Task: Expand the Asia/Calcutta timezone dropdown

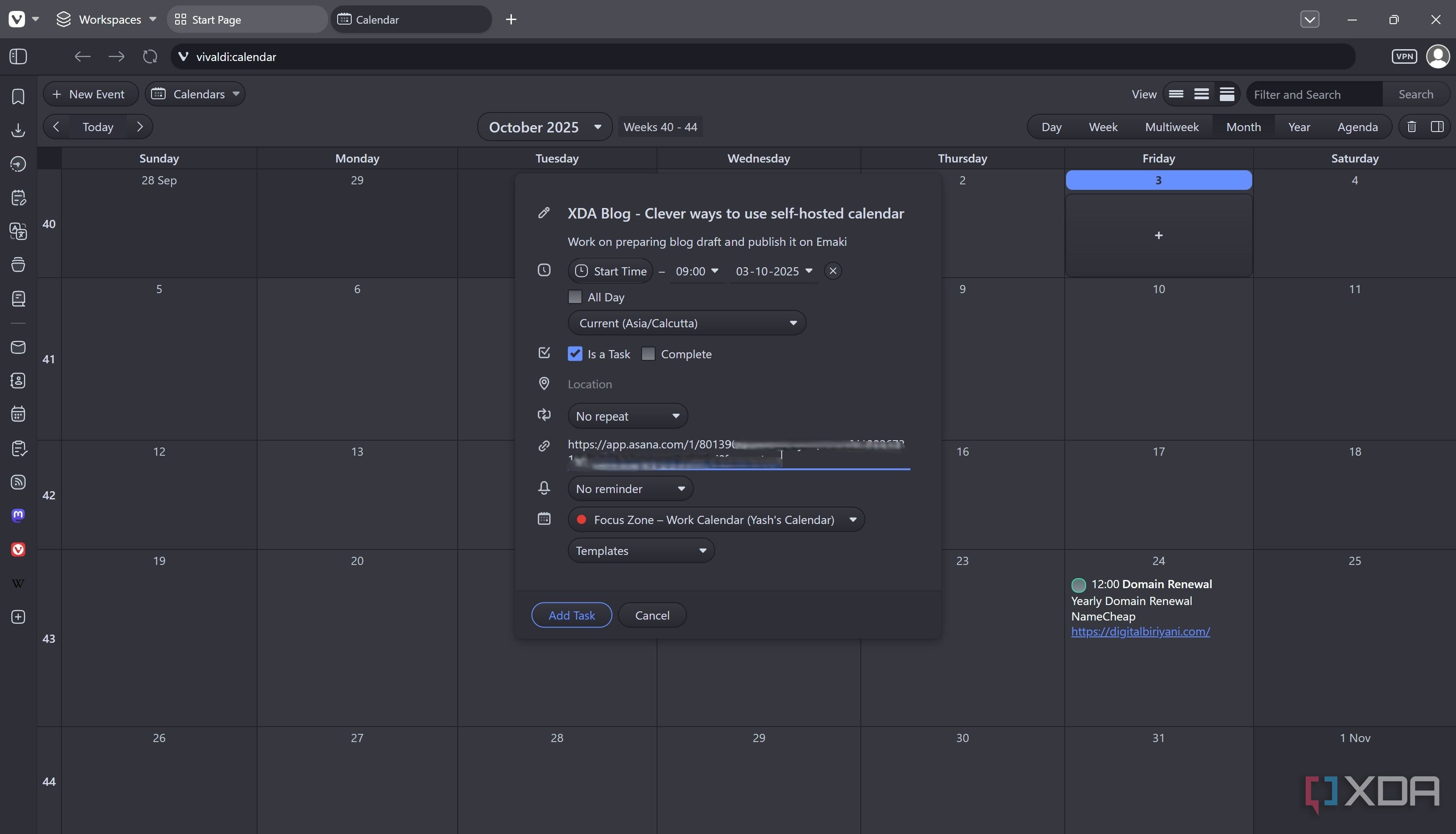Action: (687, 323)
